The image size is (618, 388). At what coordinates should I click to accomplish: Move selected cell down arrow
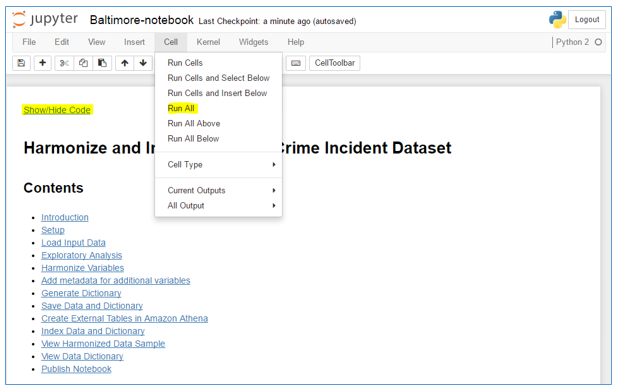coord(143,63)
